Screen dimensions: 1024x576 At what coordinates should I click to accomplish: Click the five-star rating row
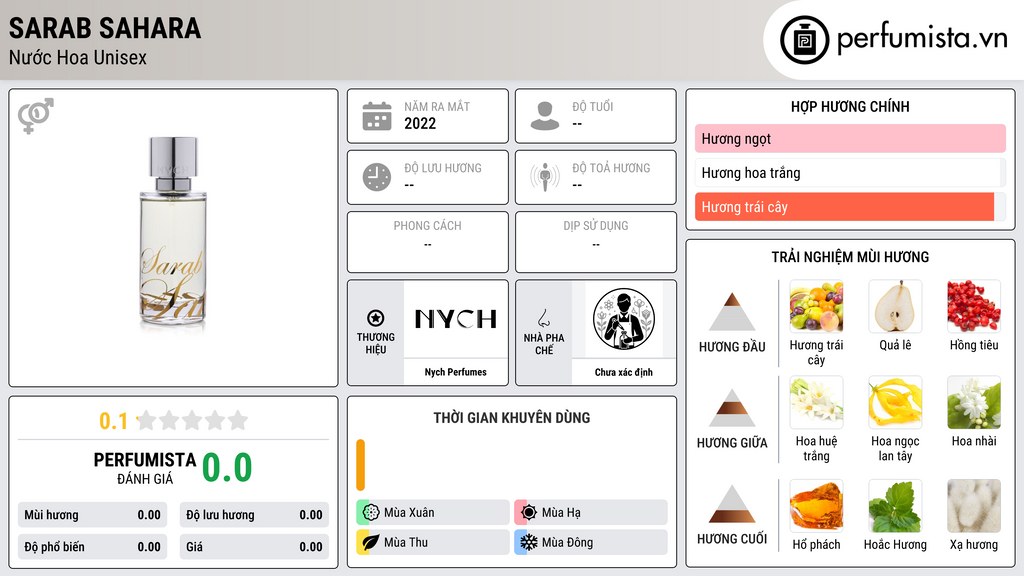coord(192,420)
